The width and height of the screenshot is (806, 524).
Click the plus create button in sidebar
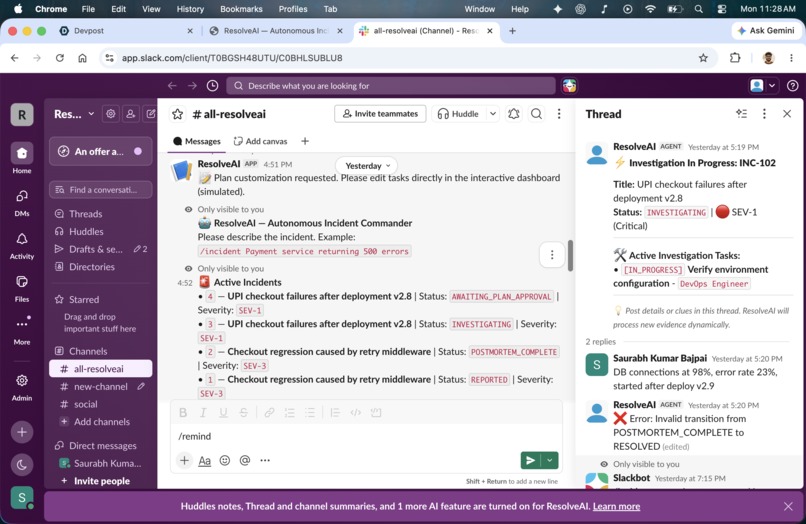pyautogui.click(x=22, y=432)
